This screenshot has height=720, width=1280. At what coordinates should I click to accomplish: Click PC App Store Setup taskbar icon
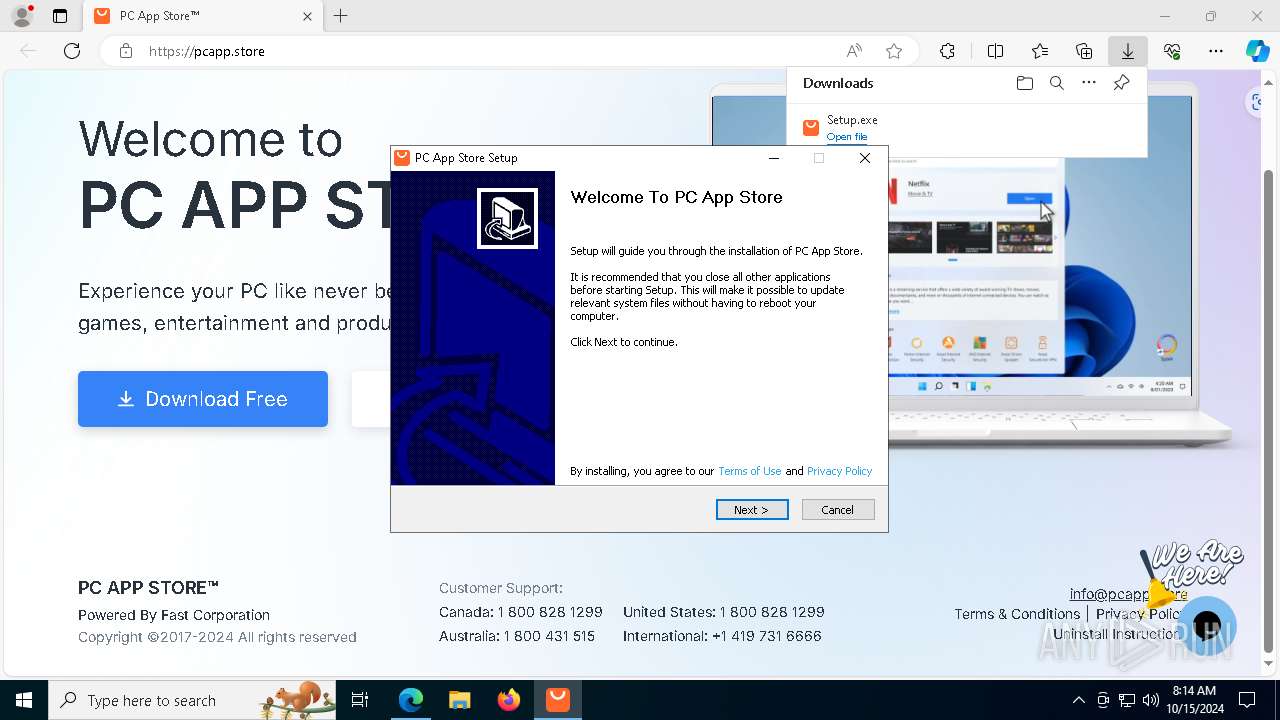click(x=558, y=700)
